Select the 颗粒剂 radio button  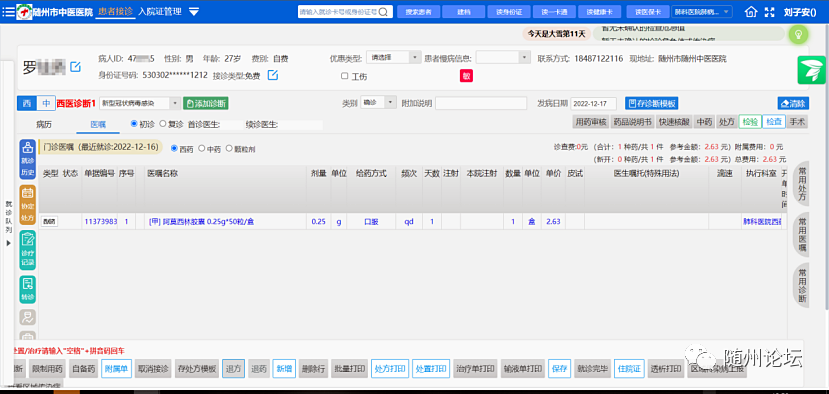229,149
